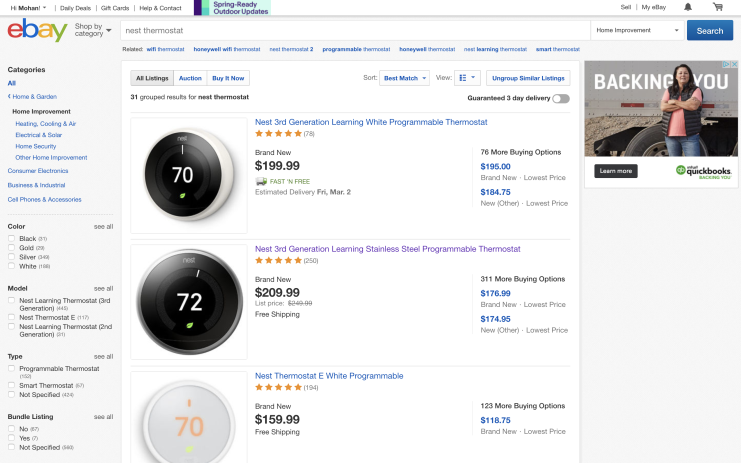Expand Color filter with see all
The image size is (741, 463).
103,227
